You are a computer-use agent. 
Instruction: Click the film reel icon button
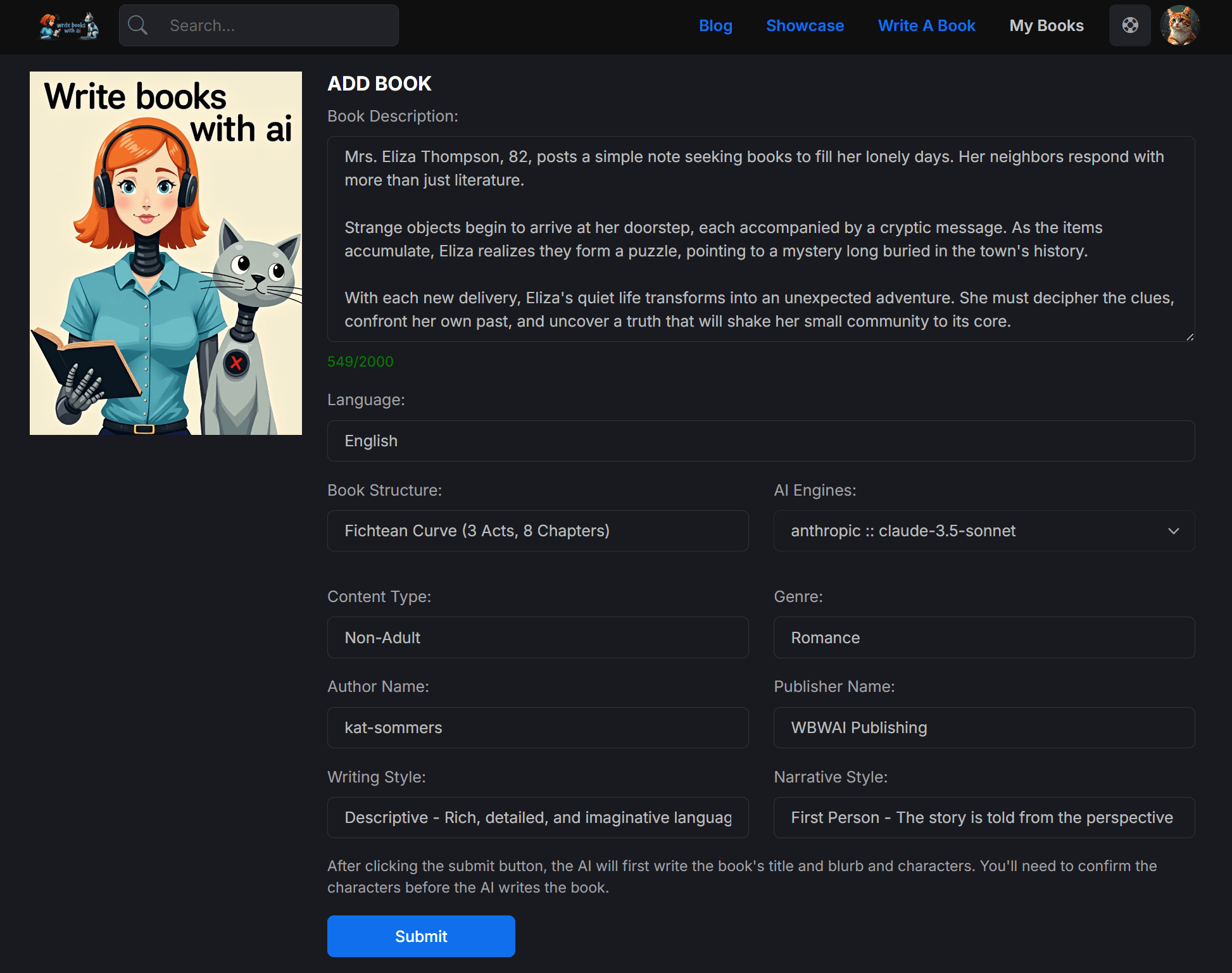(1129, 25)
